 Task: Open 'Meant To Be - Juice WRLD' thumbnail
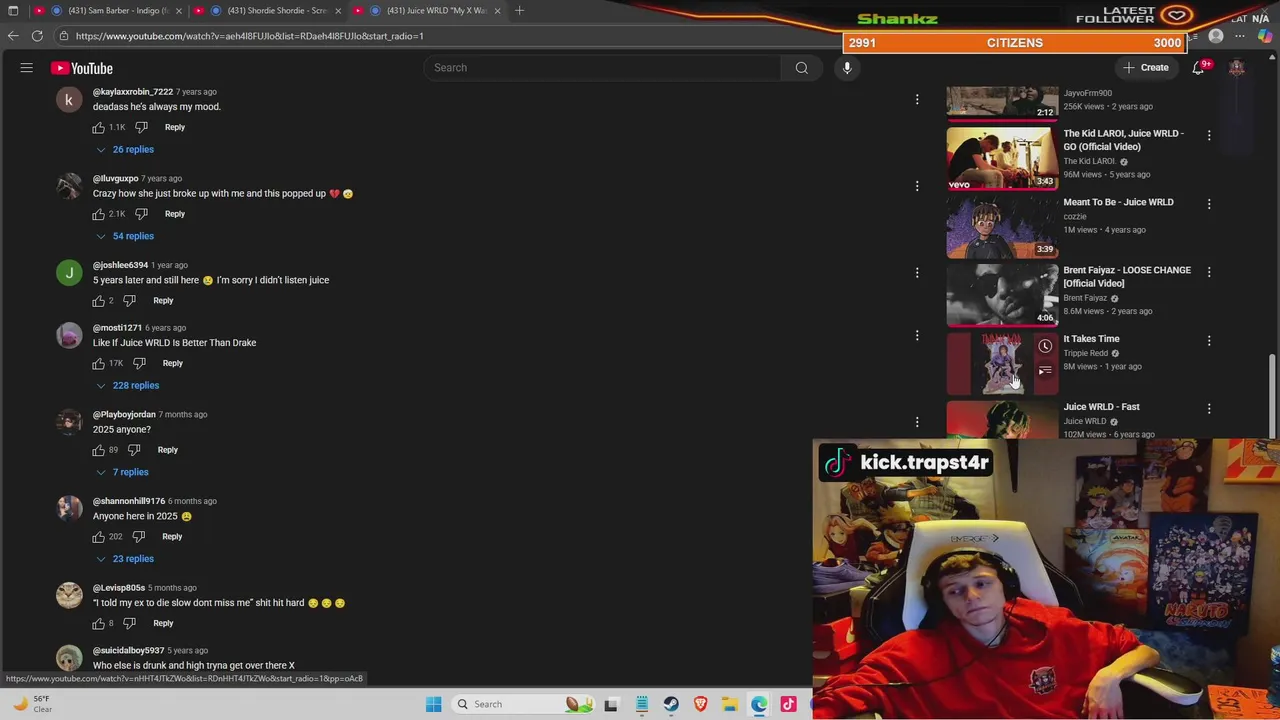(1002, 226)
